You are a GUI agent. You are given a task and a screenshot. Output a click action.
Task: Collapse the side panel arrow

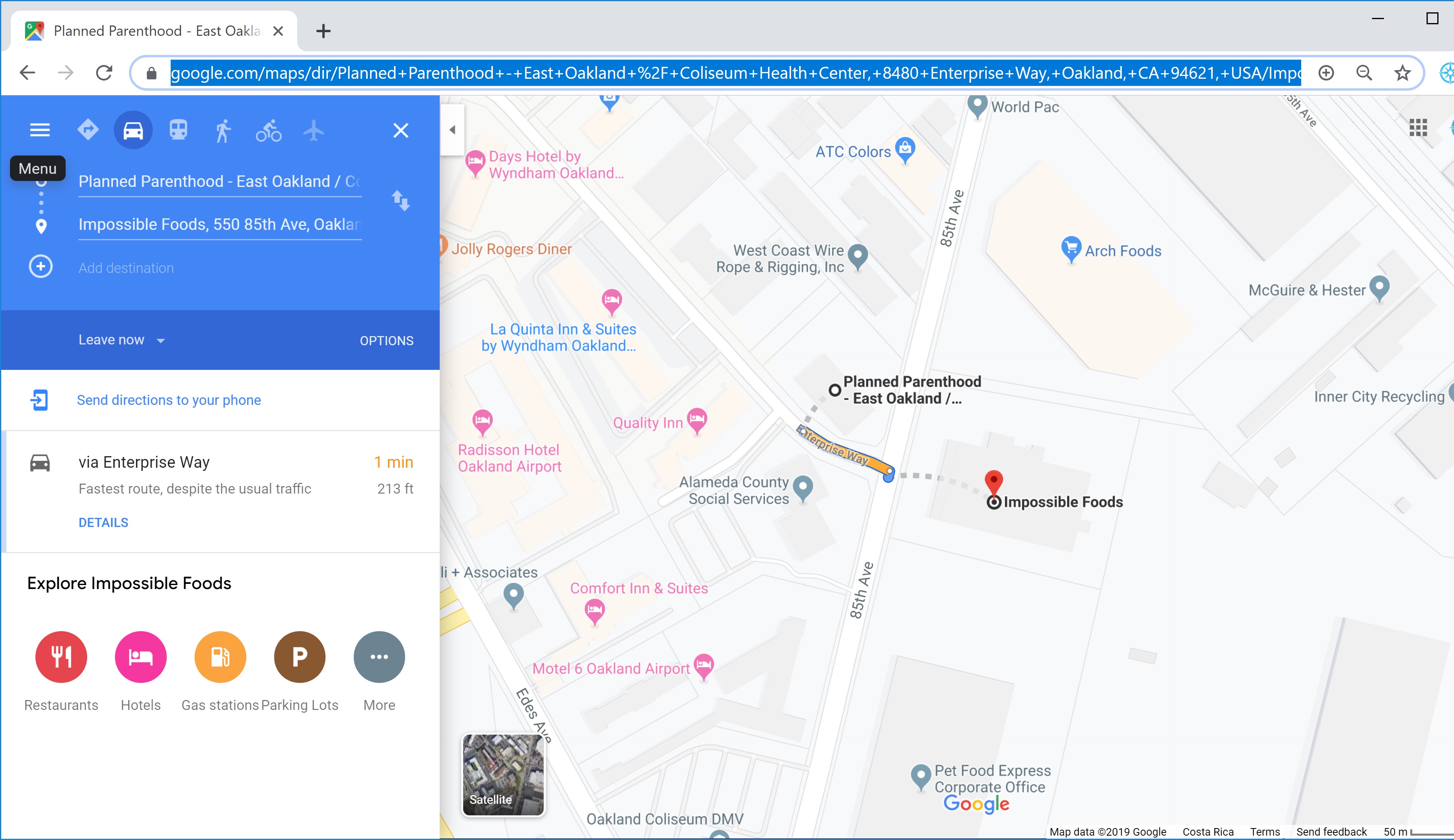(452, 130)
